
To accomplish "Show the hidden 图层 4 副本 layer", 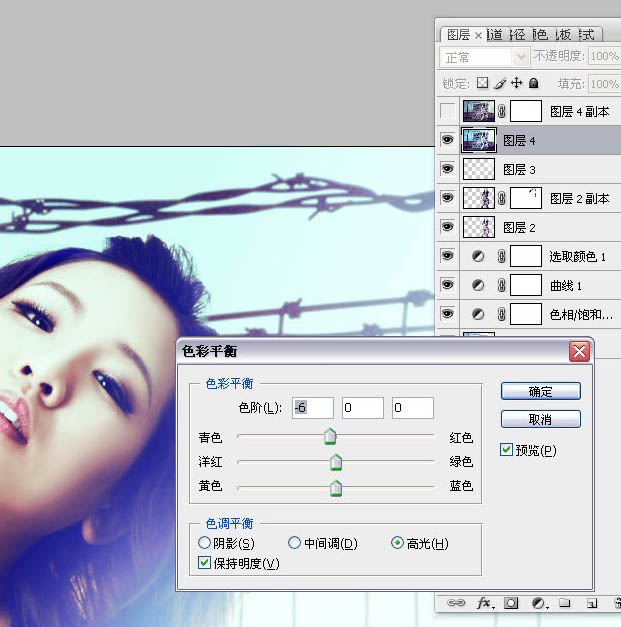I will point(447,112).
